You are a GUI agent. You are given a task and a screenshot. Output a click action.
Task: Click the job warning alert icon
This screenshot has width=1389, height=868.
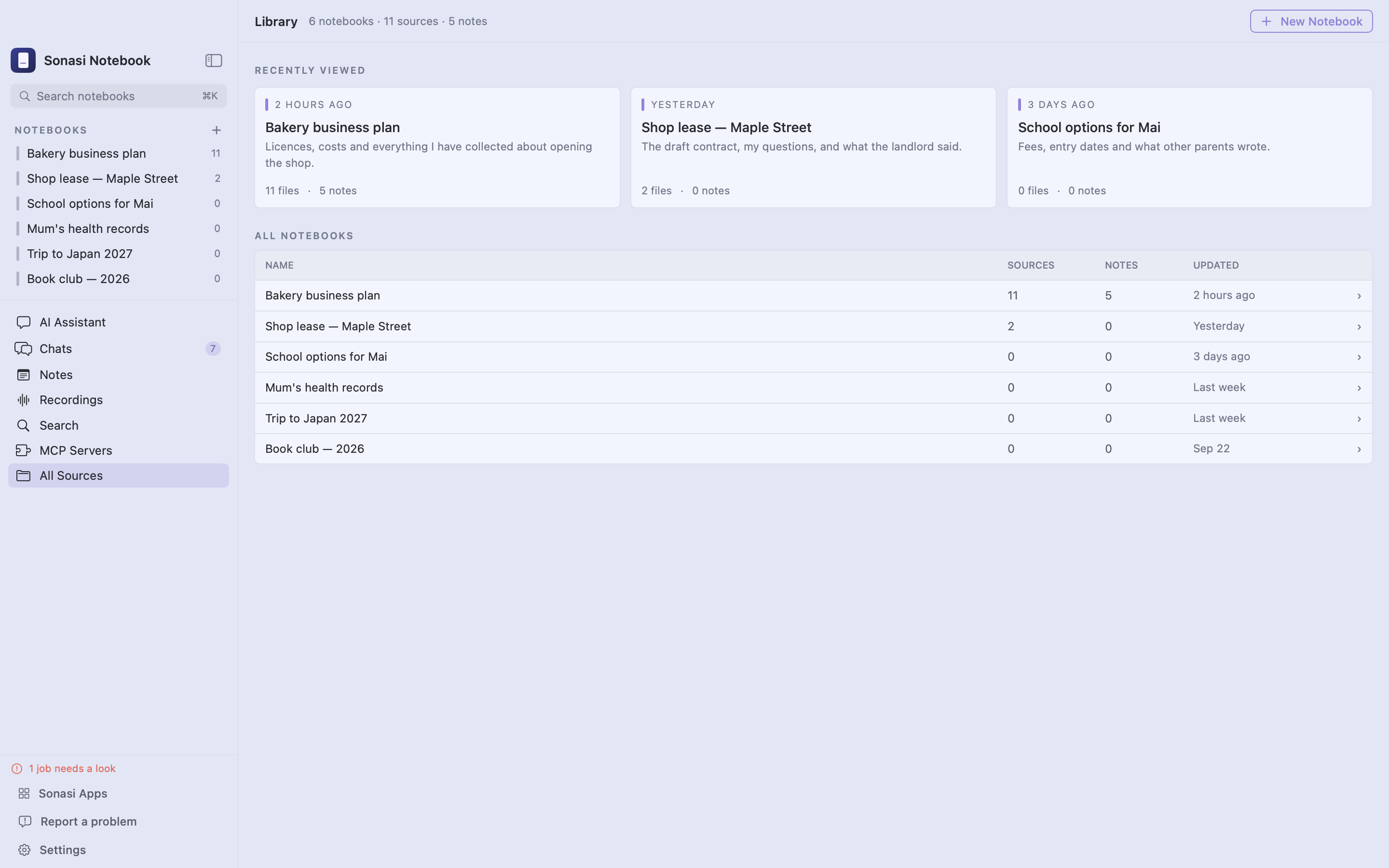coord(17,769)
